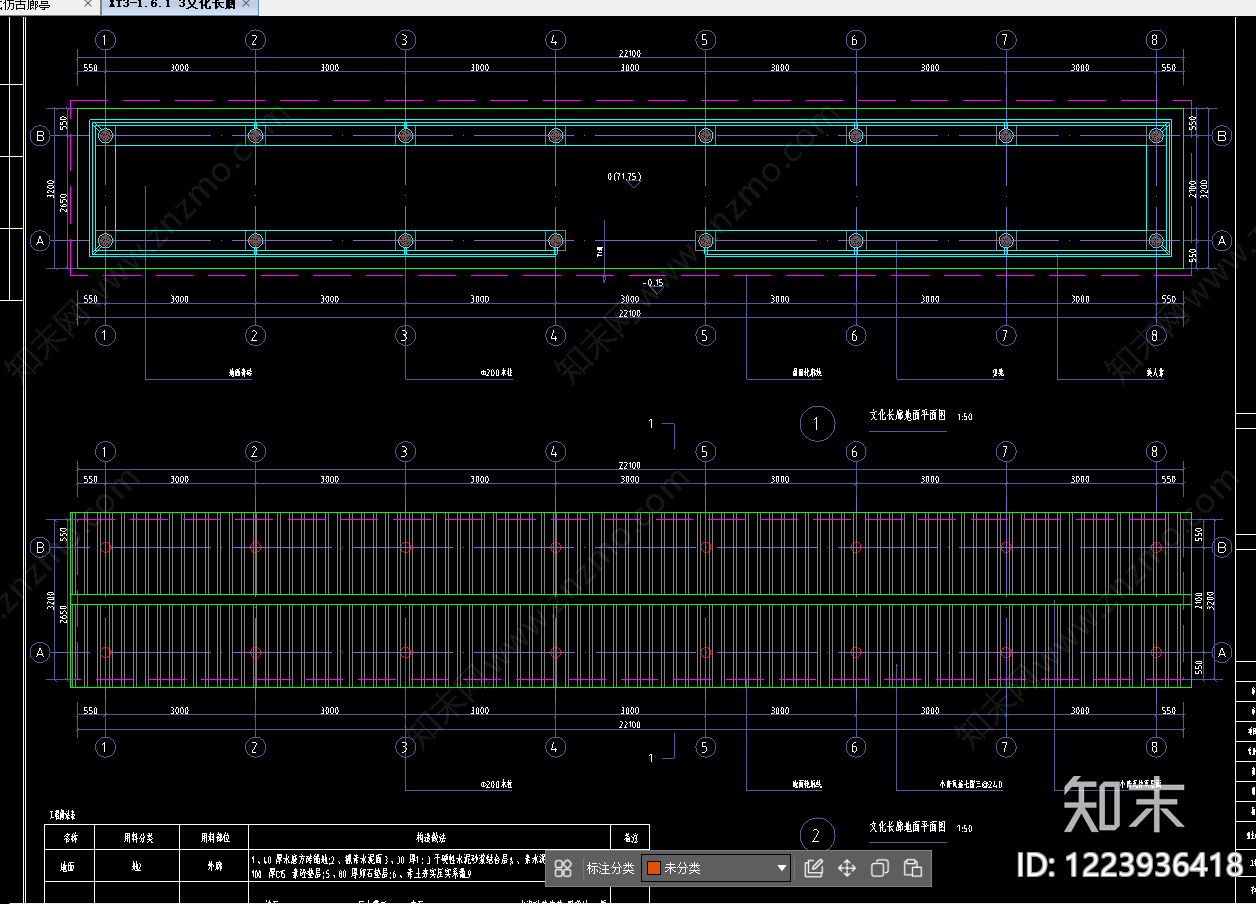The height and width of the screenshot is (904, 1256).
Task: Click the four-squares category icon in annotation toolbar
Action: click(563, 868)
